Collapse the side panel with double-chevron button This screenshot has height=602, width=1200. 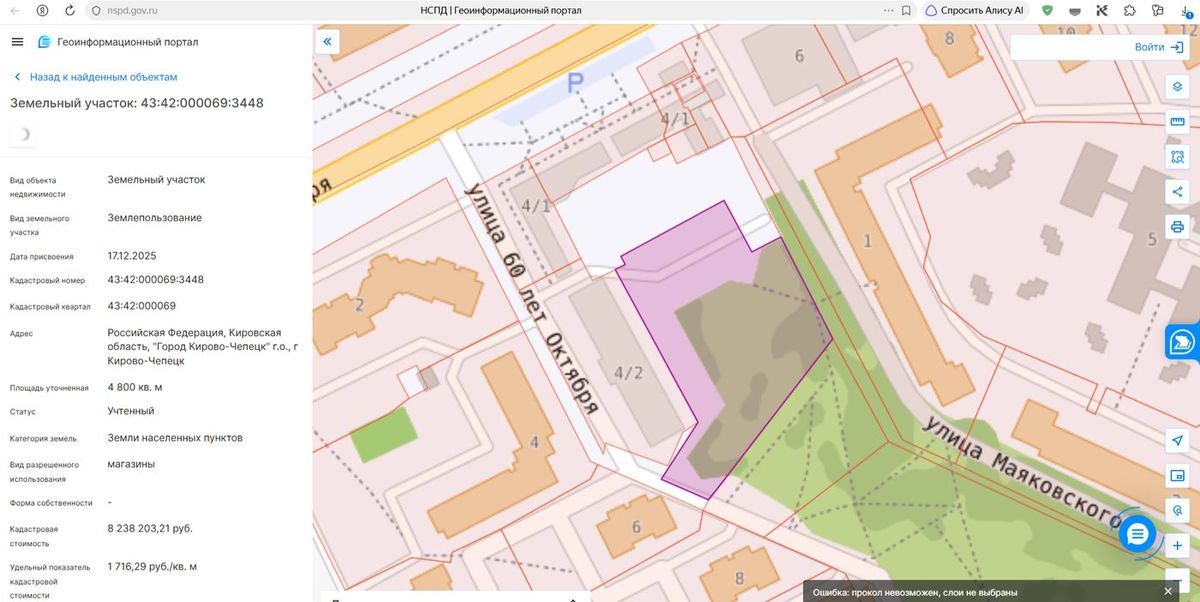pos(328,42)
